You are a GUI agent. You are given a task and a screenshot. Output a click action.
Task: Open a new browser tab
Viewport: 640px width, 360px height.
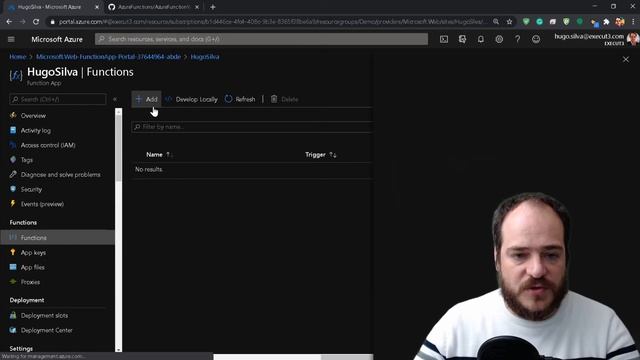[213, 7]
